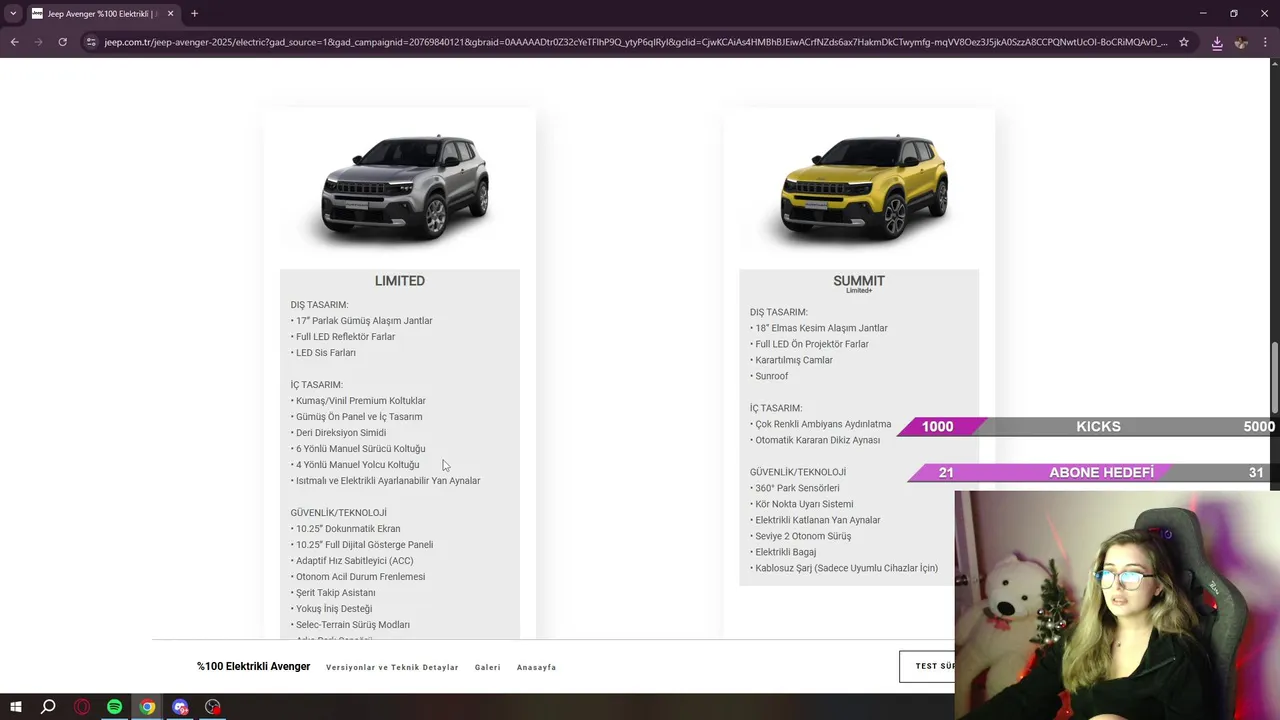
Task: Click the page vertical scrollbar thumb
Action: coord(1274,377)
